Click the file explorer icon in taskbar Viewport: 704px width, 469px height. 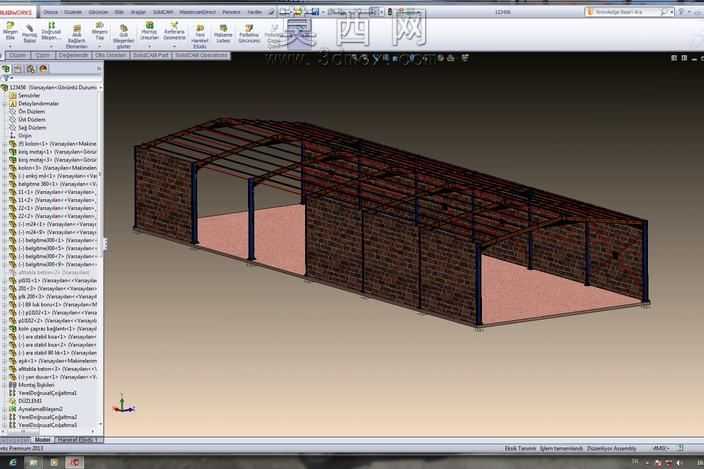tap(34, 462)
